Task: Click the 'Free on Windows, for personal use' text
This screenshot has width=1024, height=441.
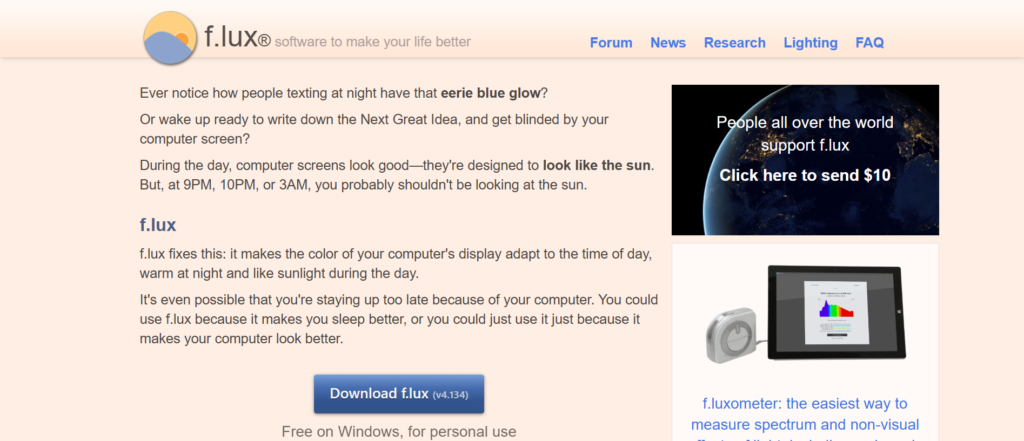Action: point(398,432)
